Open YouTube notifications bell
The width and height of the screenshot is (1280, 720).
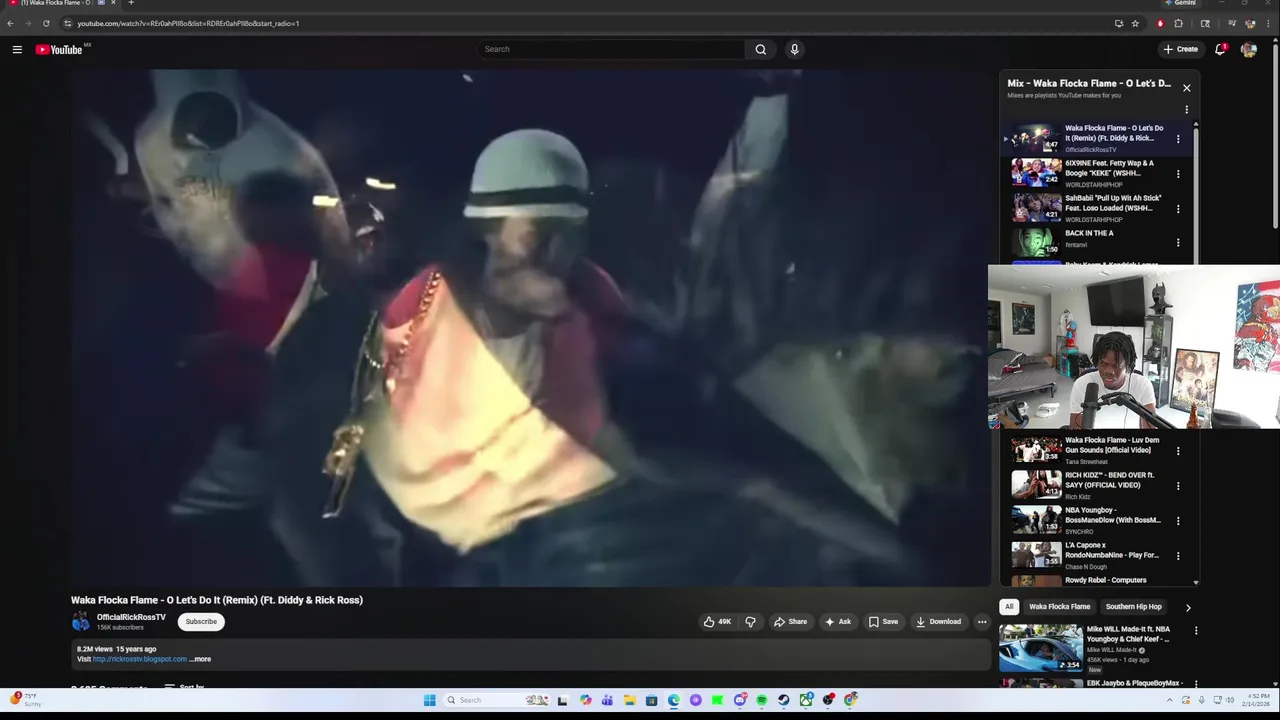tap(1220, 49)
